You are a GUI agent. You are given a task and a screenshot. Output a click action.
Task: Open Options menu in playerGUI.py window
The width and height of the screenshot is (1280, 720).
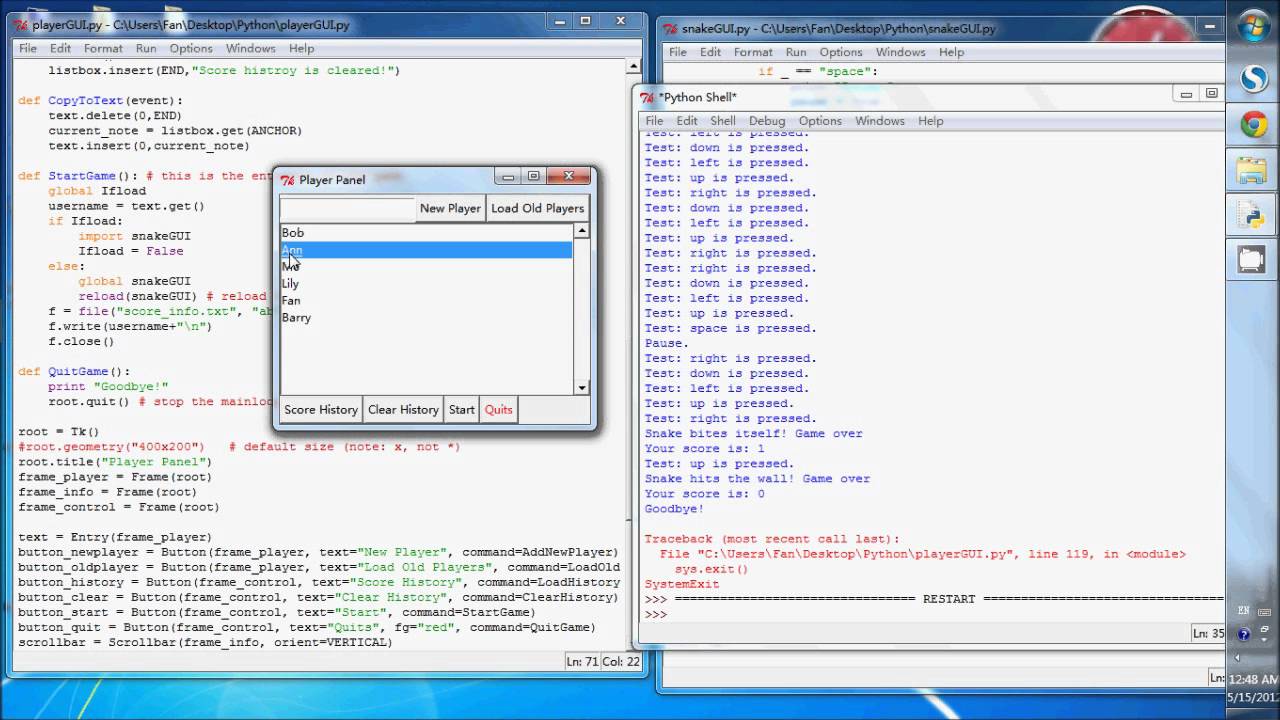191,48
